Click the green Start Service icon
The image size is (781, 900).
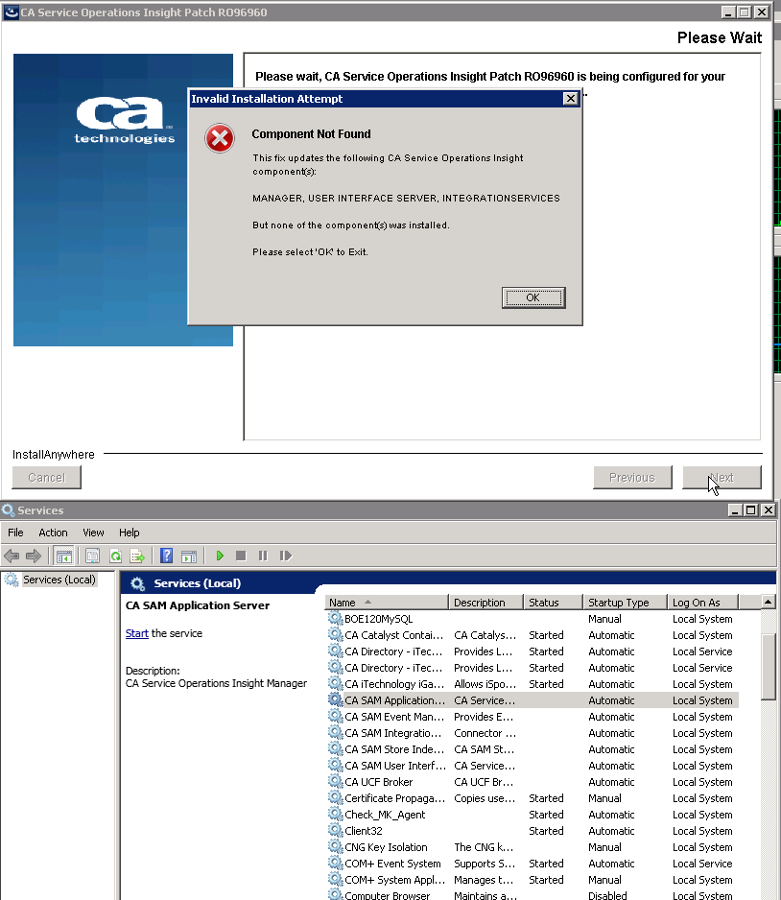219,556
